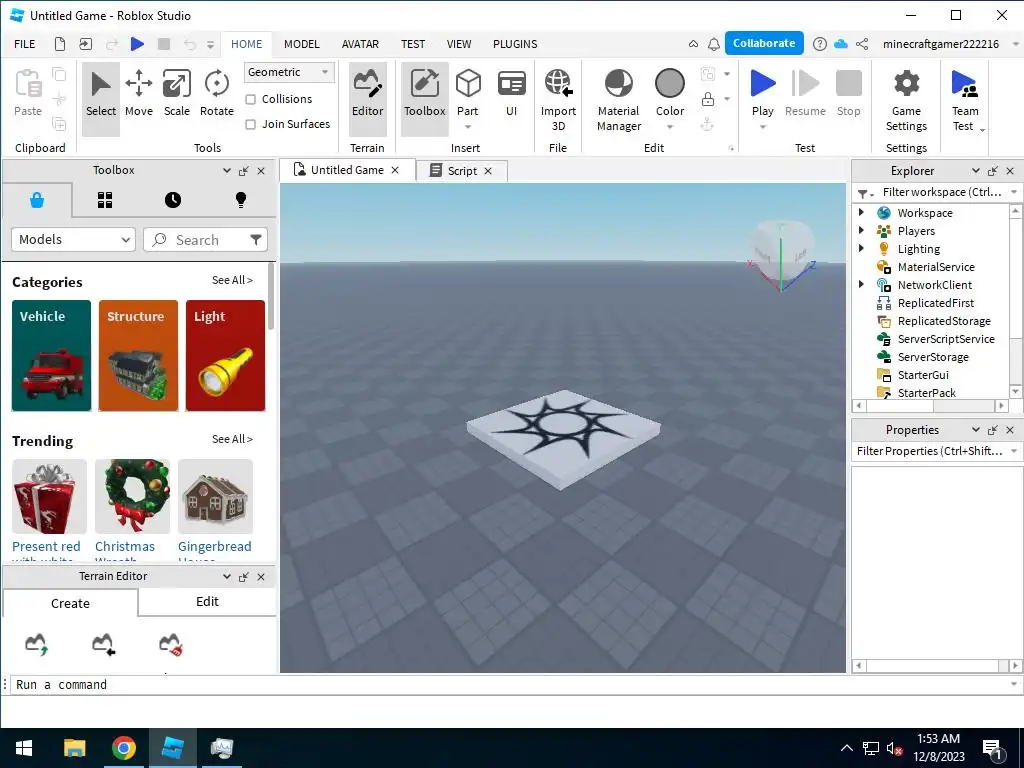Open the Play button dropdown arrow

tap(762, 127)
